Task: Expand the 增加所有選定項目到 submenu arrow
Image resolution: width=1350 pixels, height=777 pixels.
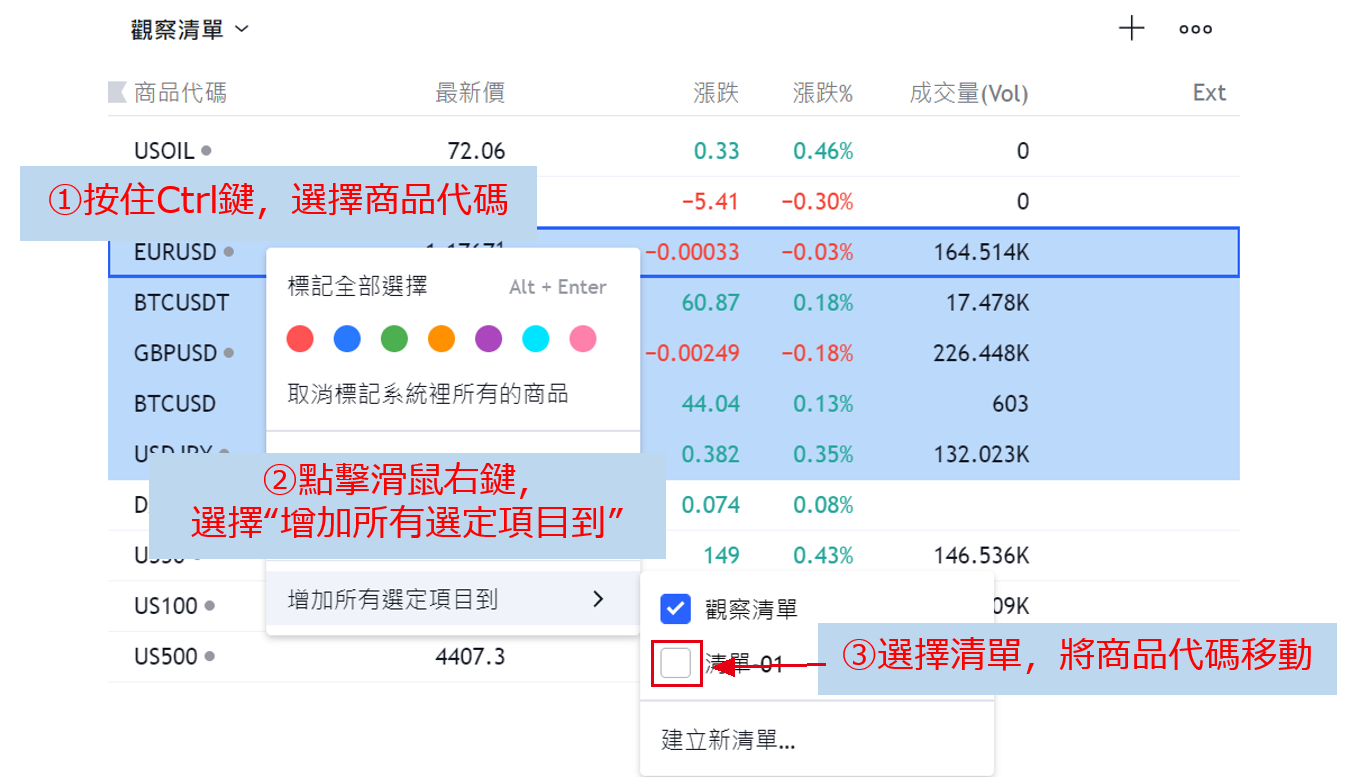Action: tap(598, 599)
